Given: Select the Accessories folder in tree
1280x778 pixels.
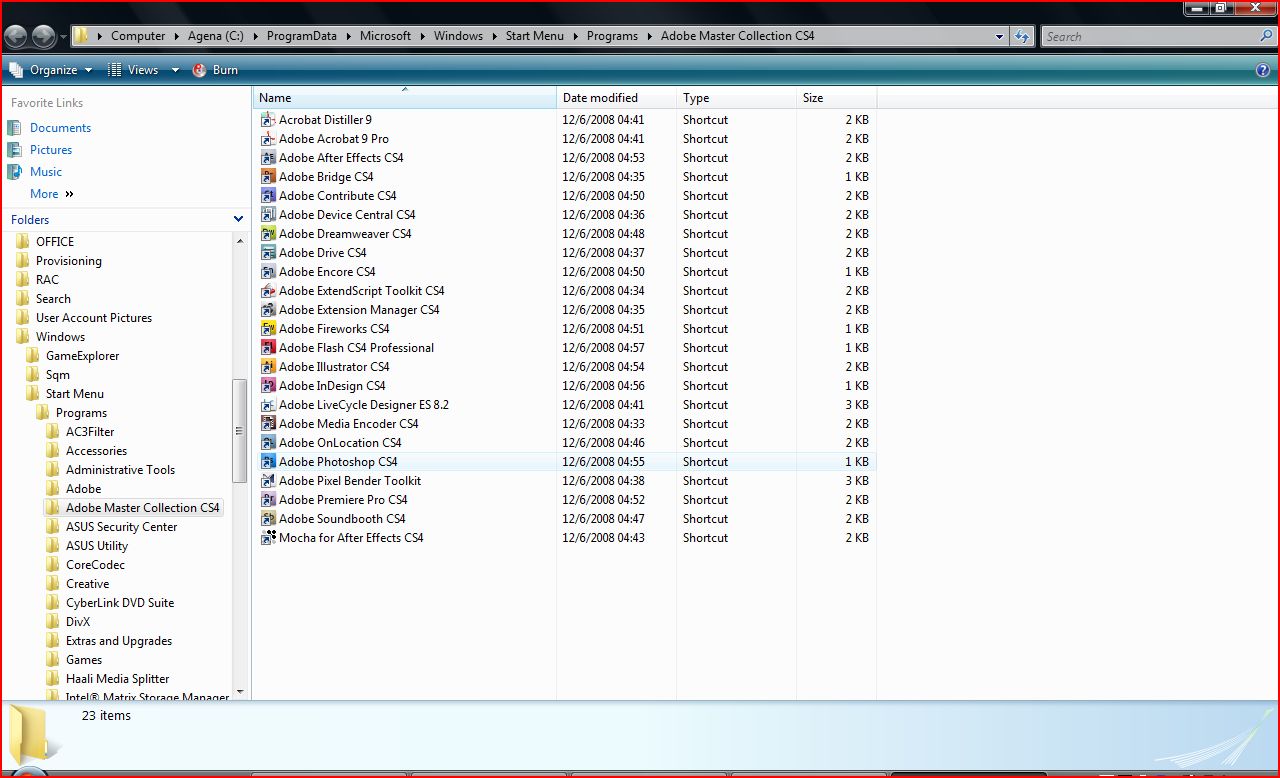Looking at the screenshot, I should point(96,450).
